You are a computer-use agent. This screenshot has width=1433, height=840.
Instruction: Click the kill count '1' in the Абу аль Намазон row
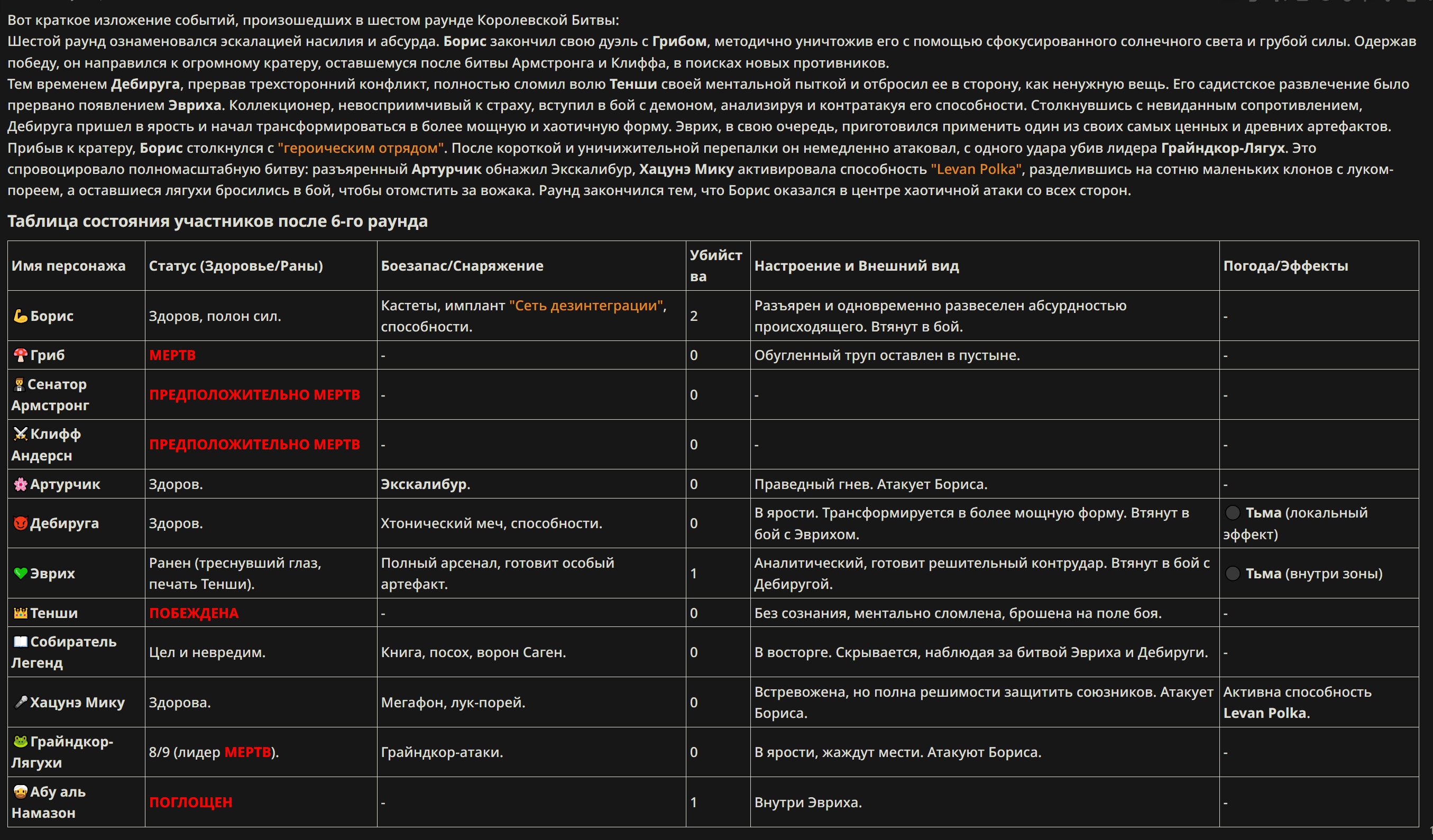click(x=694, y=802)
